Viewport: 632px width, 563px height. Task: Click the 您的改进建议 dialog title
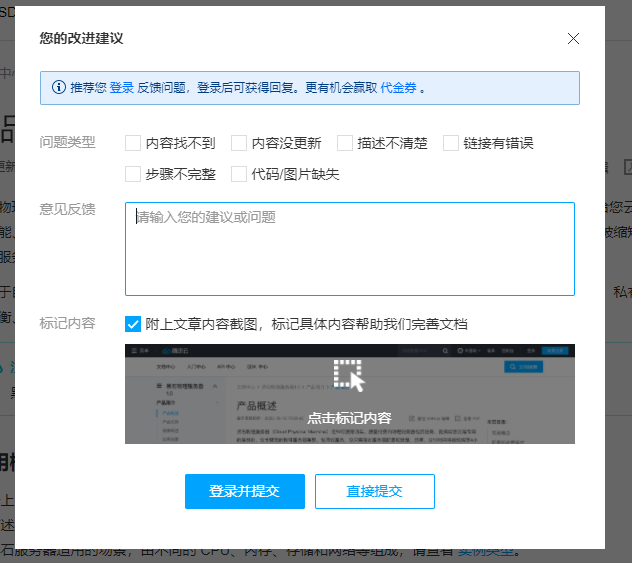point(81,38)
